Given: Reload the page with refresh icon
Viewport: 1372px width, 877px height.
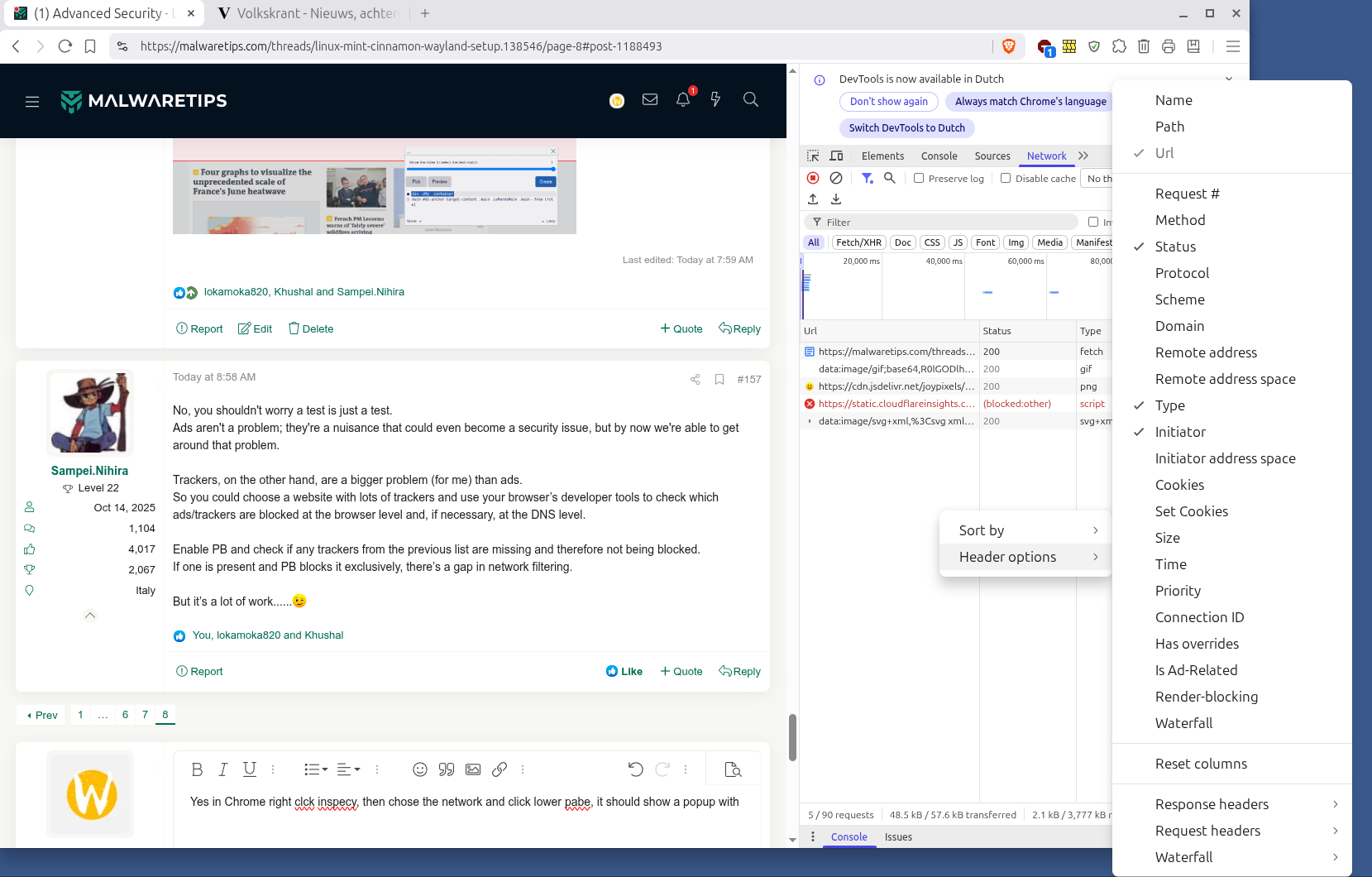Looking at the screenshot, I should 65,46.
